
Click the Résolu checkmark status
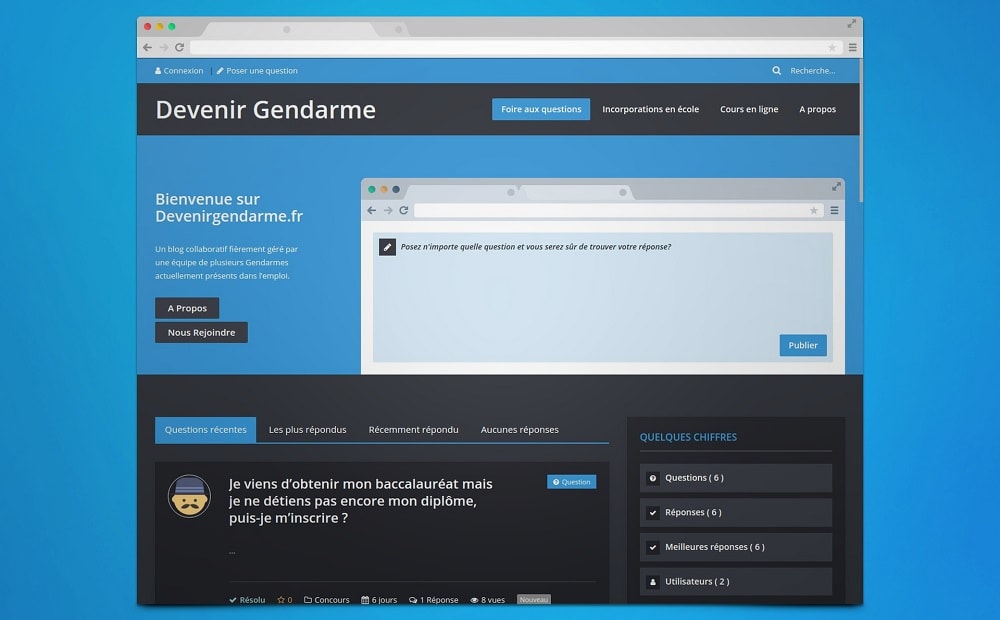pos(247,600)
